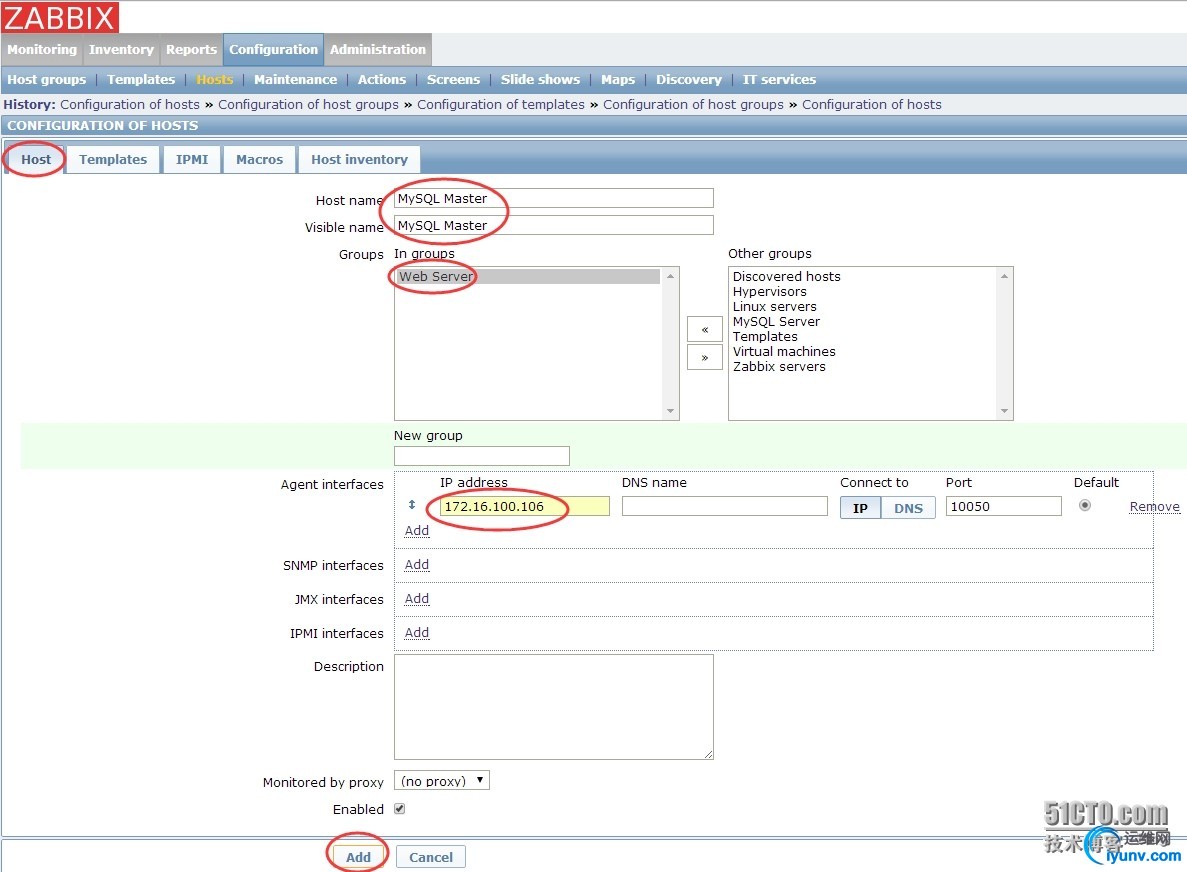This screenshot has width=1187, height=872.
Task: Open the Reports menu
Action: tap(192, 49)
